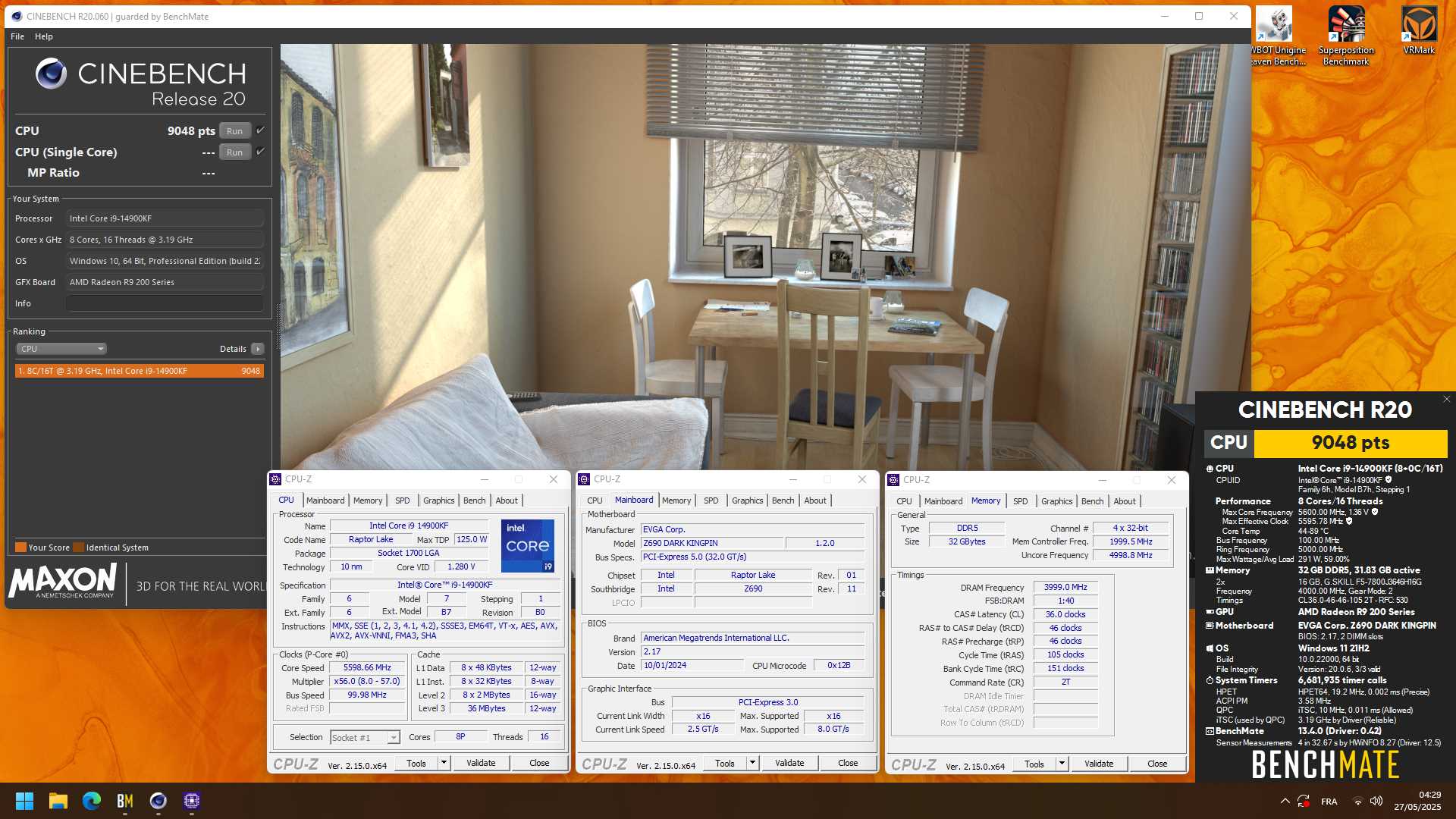Expand Tools dropdown arrow in first CPU-Z window

[444, 764]
